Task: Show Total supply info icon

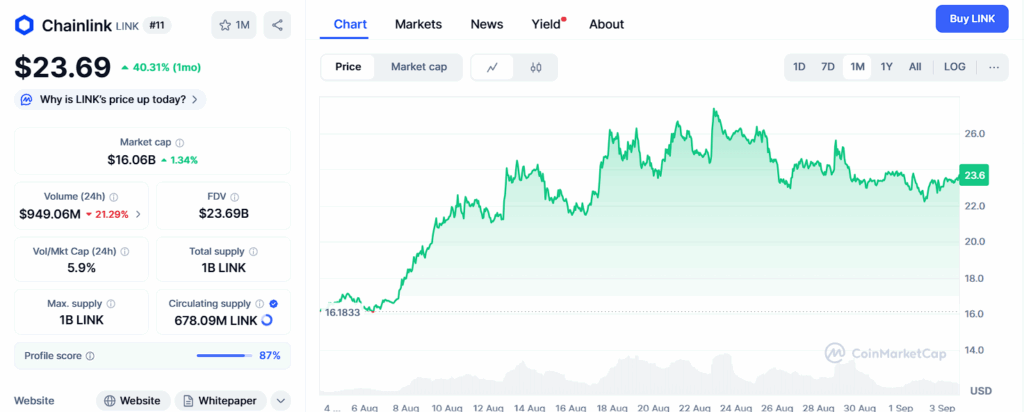Action: [x=253, y=251]
